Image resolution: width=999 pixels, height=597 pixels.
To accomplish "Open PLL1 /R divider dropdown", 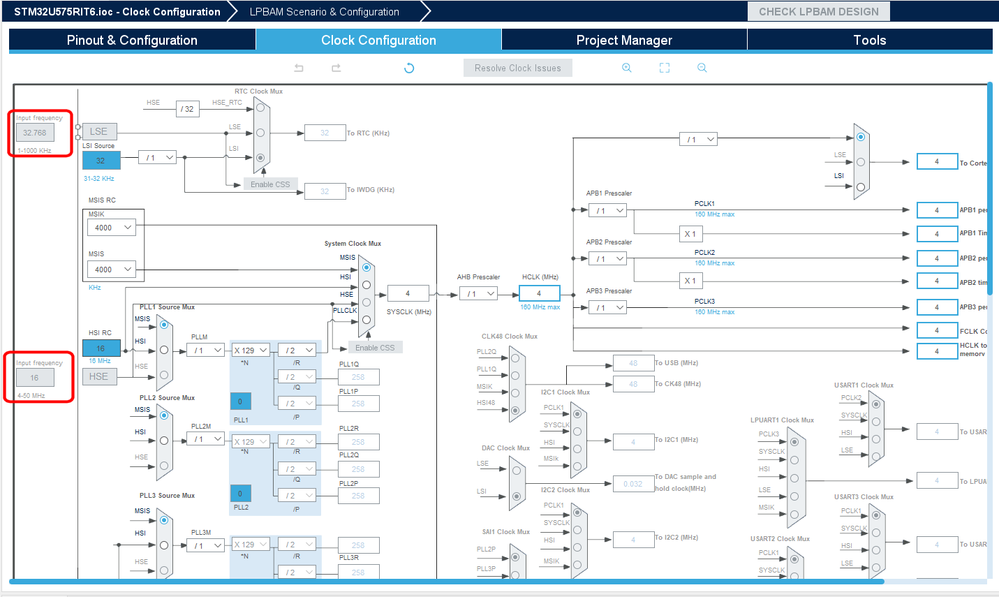I will [x=297, y=350].
